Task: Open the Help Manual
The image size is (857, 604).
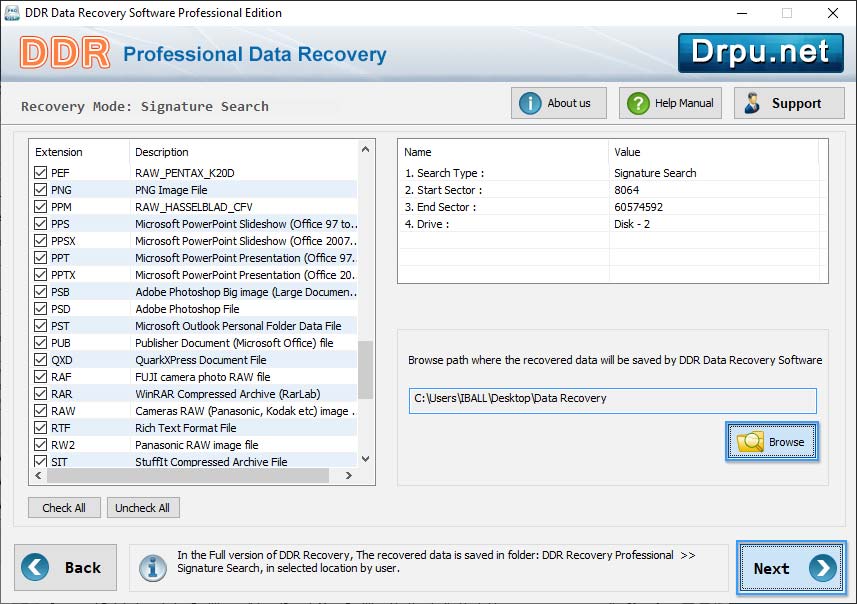Action: click(670, 103)
